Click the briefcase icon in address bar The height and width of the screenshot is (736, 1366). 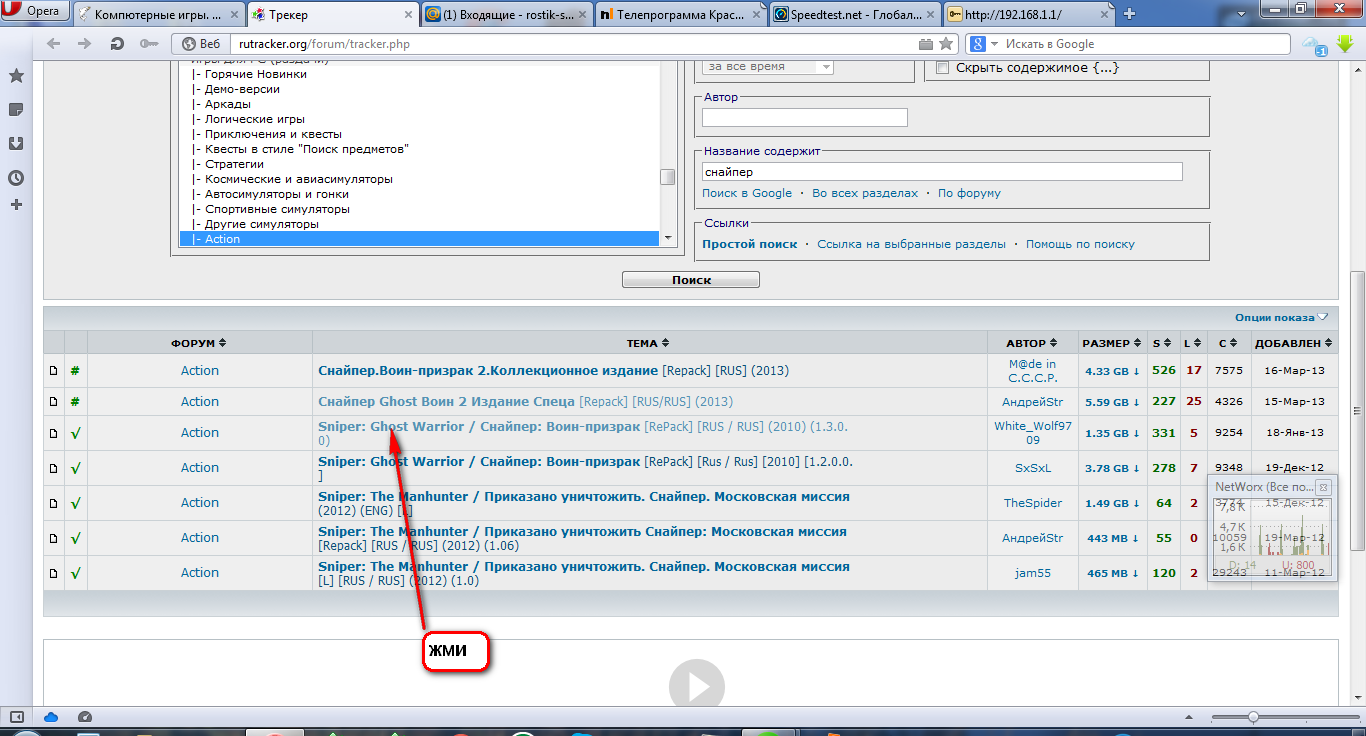click(926, 44)
